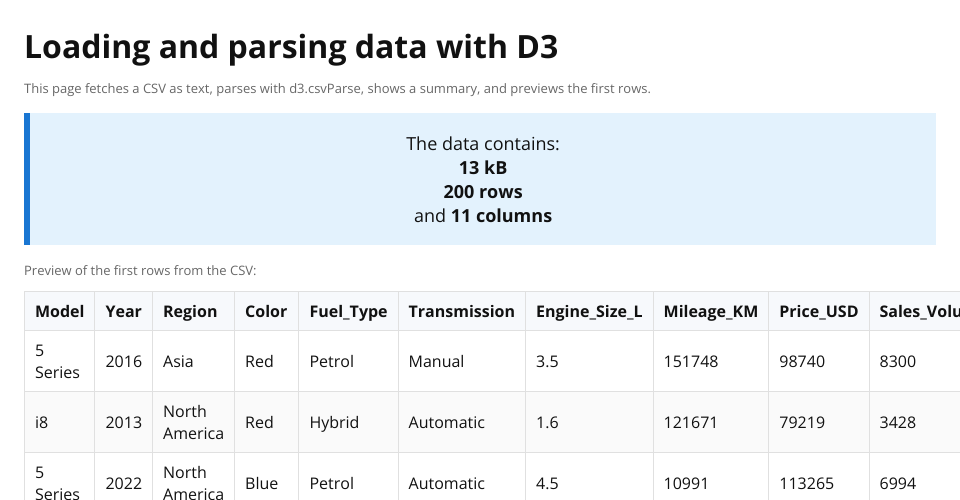
Task: Select the 151748 mileage cell
Action: pyautogui.click(x=691, y=361)
